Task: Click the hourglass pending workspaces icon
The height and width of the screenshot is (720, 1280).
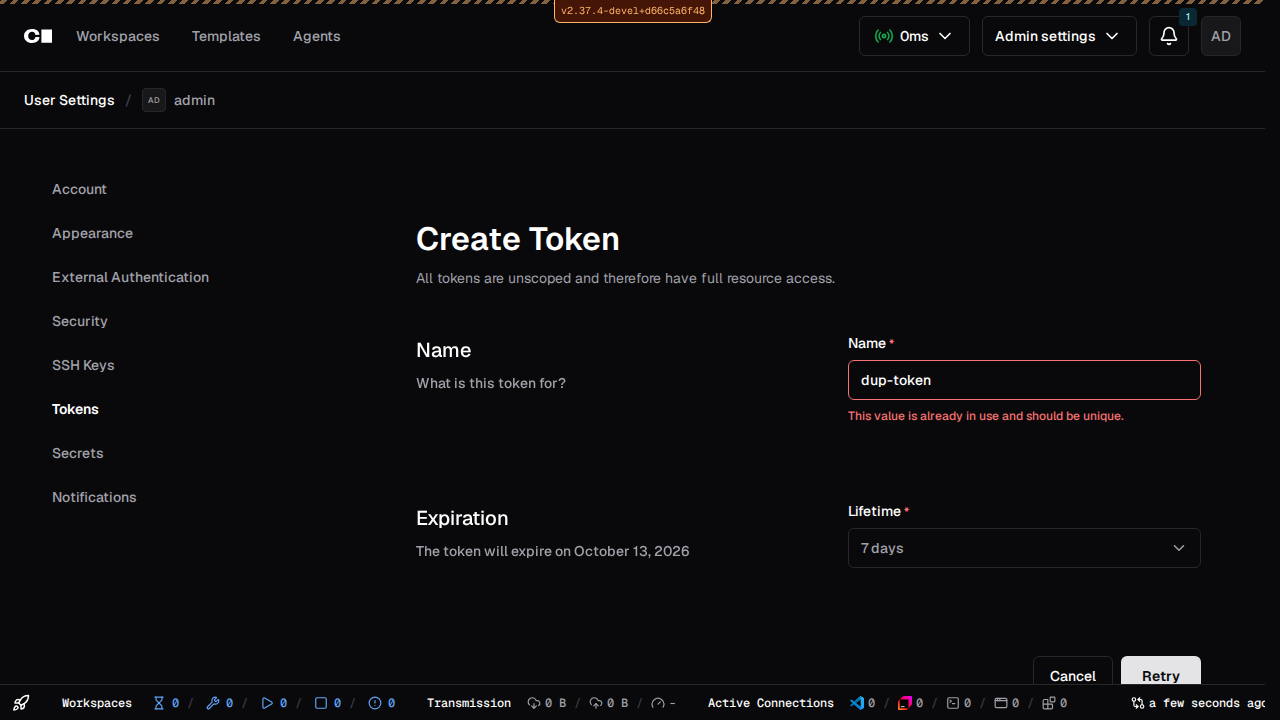Action: 158,703
